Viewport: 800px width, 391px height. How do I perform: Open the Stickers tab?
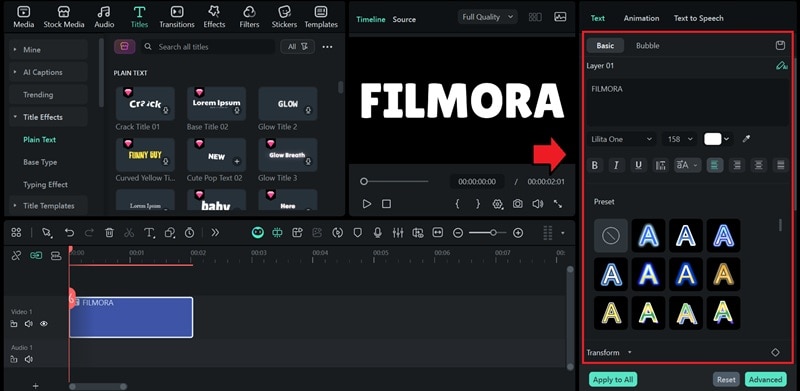284,17
